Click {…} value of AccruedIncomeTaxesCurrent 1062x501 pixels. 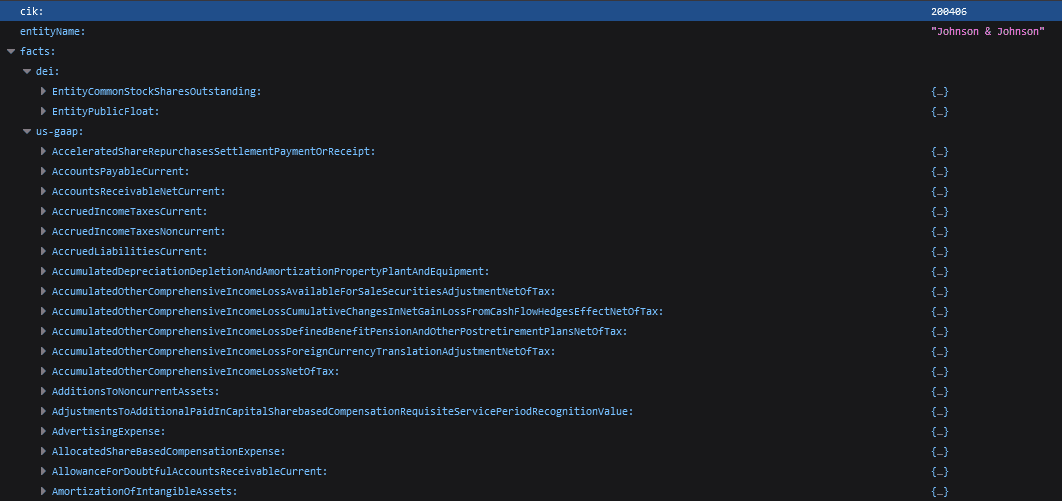pos(940,211)
